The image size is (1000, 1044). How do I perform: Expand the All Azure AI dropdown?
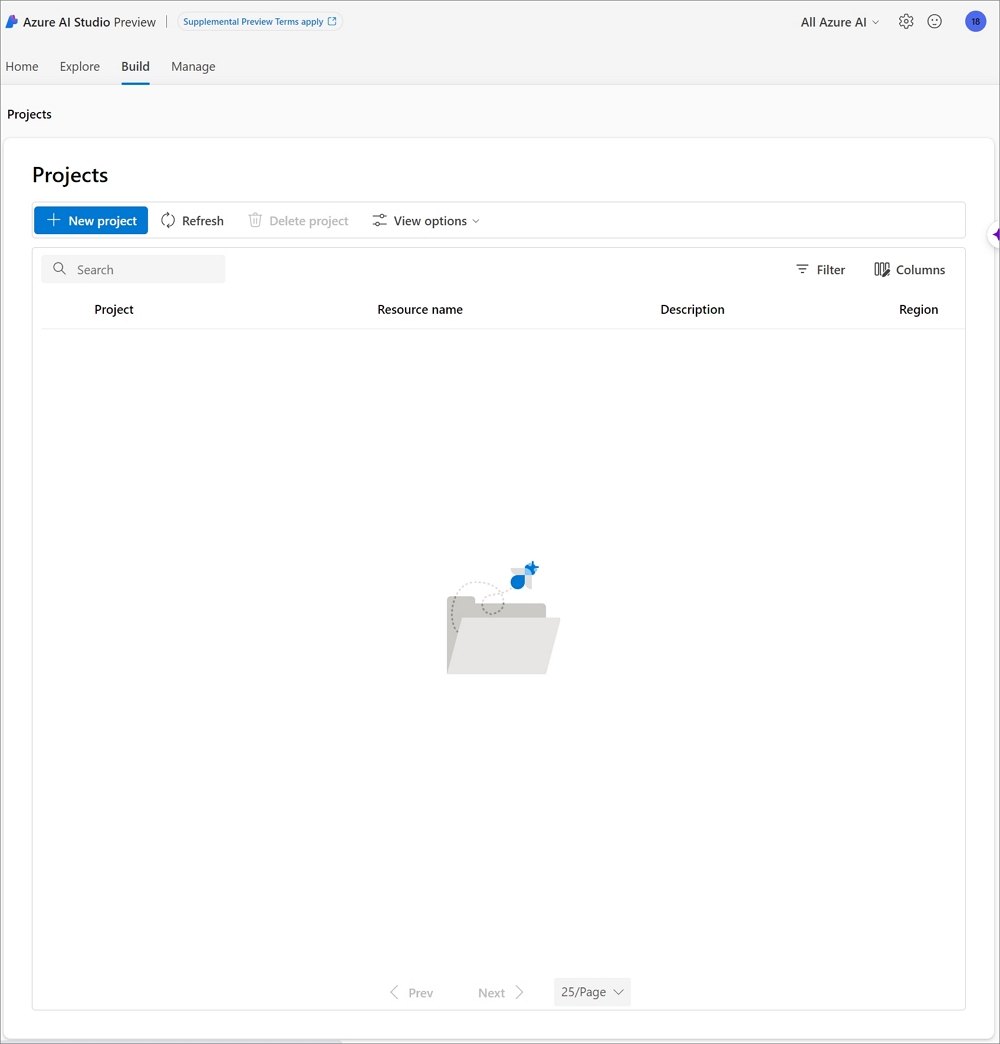click(840, 22)
